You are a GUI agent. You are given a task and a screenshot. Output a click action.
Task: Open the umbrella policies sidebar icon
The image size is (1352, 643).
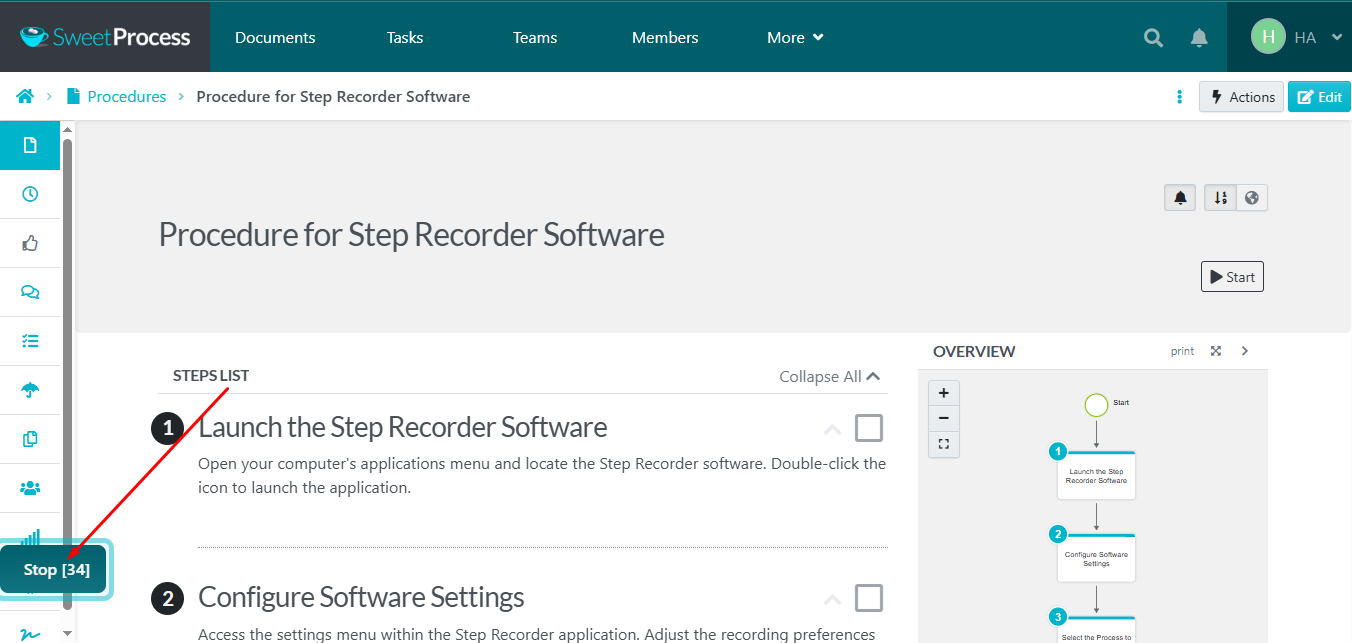tap(30, 390)
